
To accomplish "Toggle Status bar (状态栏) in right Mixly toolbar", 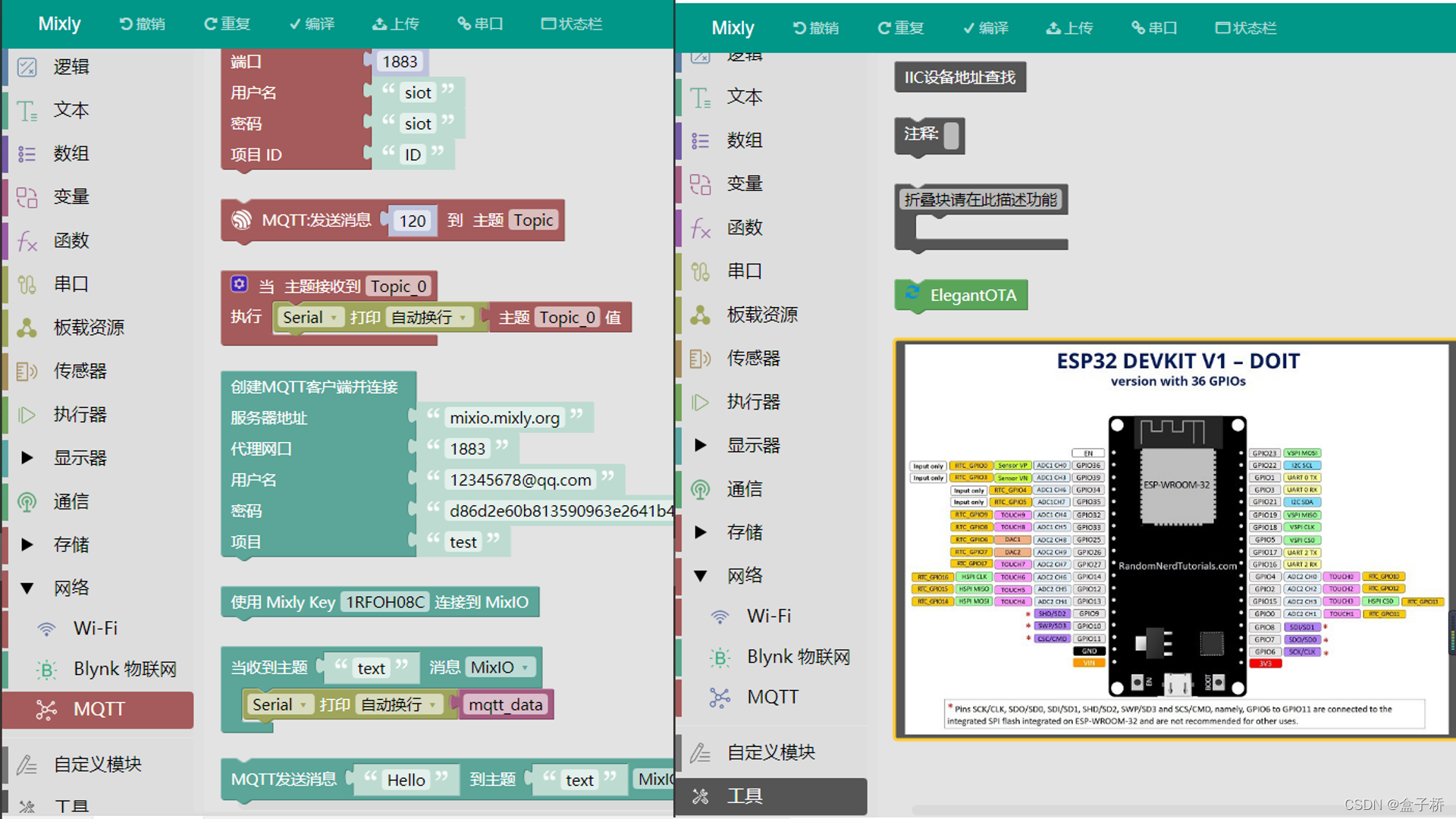I will pyautogui.click(x=1246, y=28).
